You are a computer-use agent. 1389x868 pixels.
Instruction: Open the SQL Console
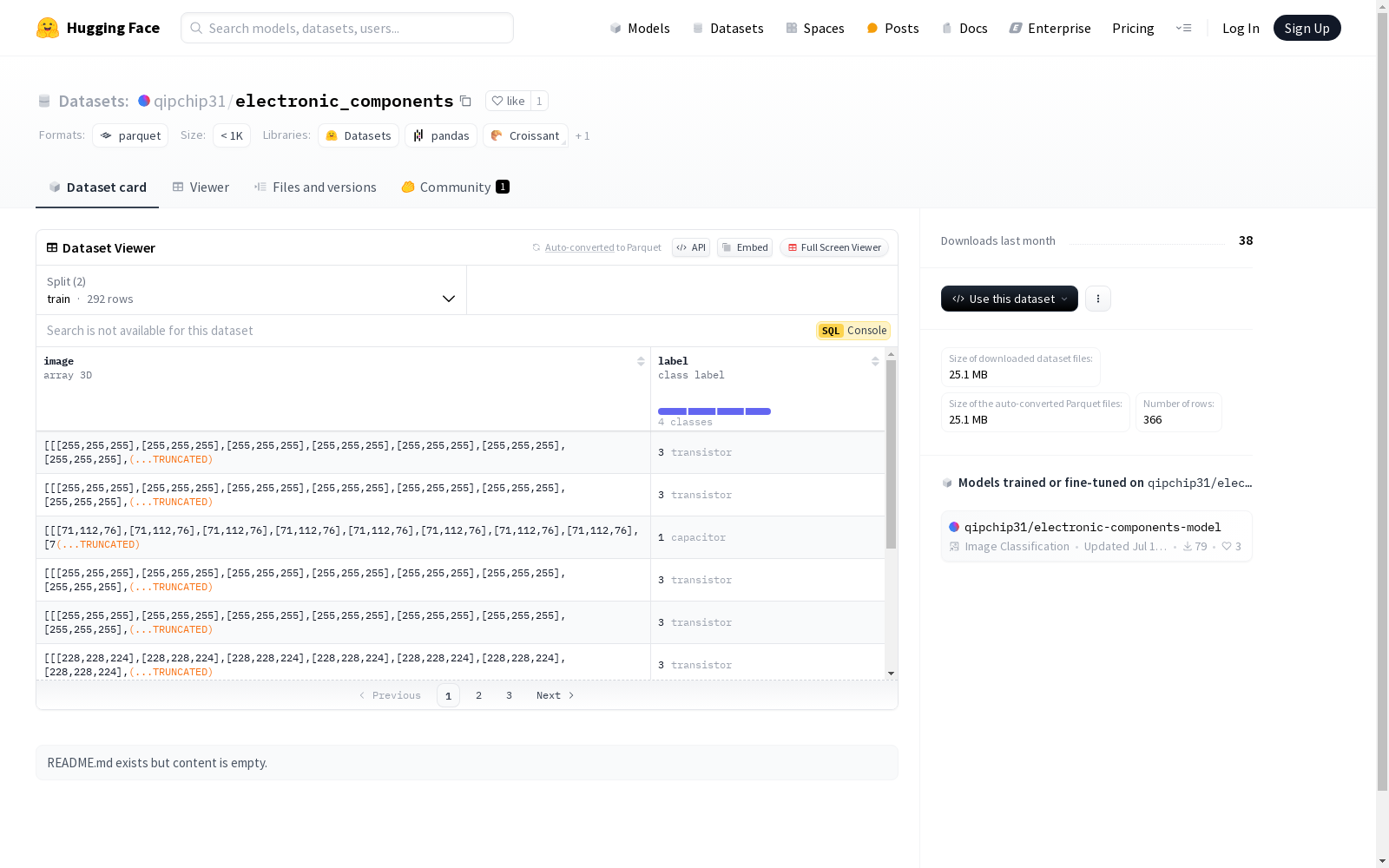click(x=853, y=331)
